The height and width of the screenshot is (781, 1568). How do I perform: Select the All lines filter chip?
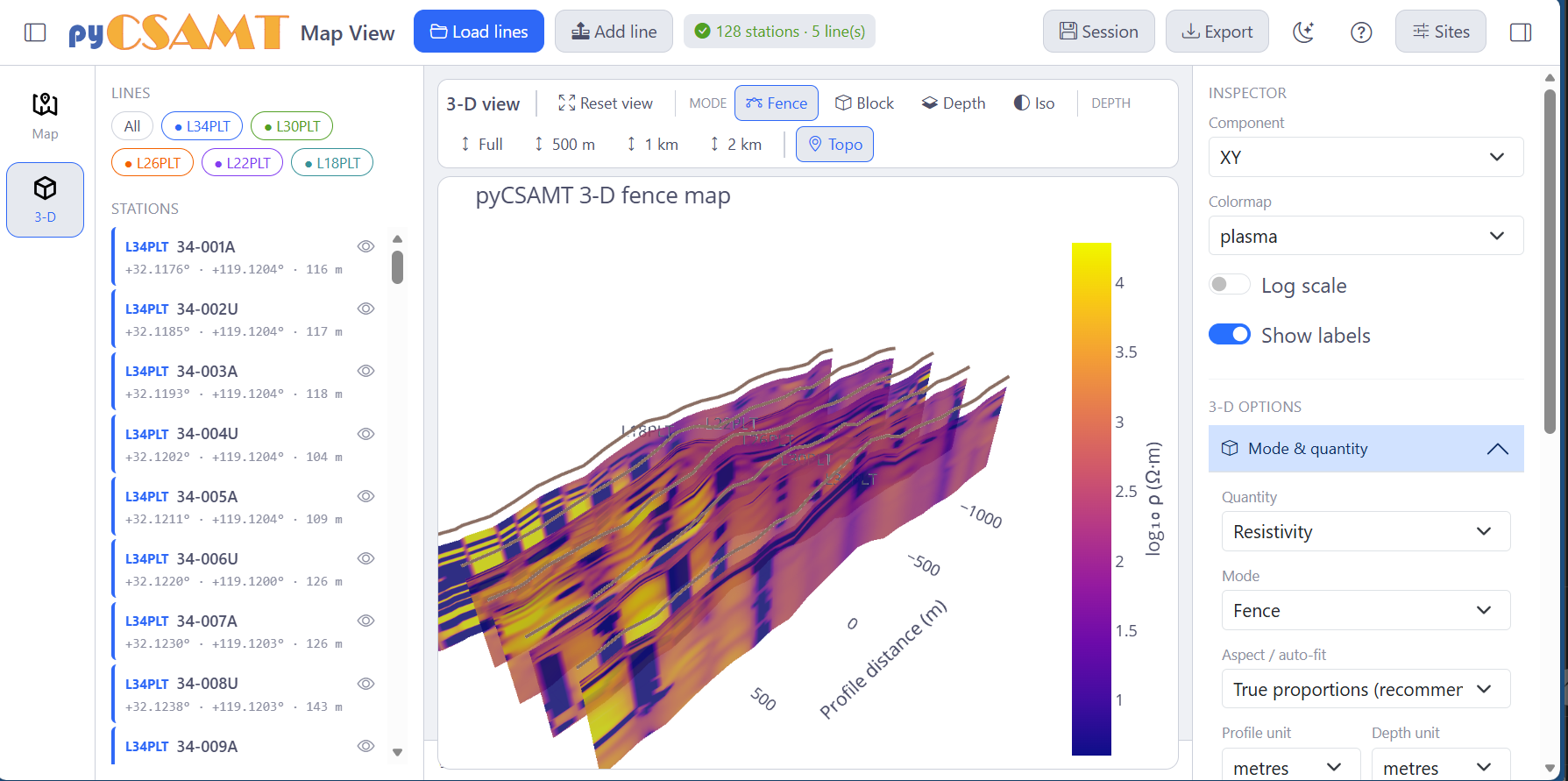tap(132, 126)
